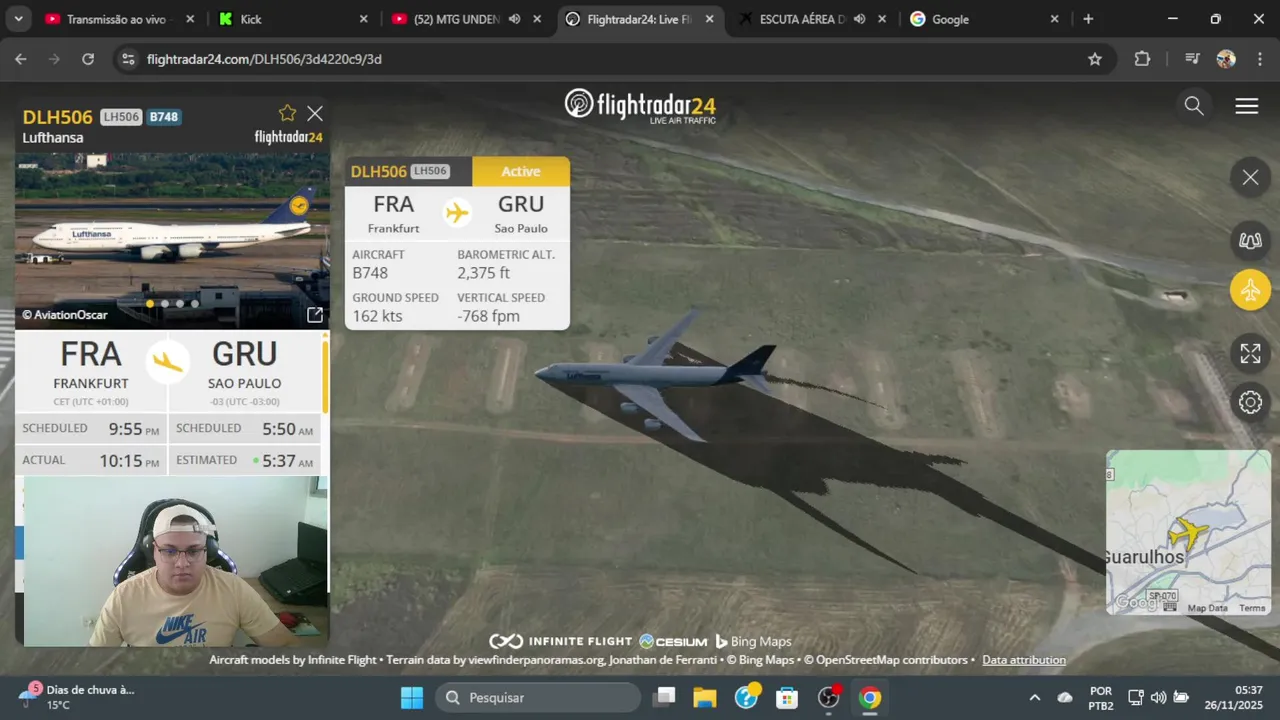Select the second photo carousel dot
Viewport: 1280px width, 720px height.
[x=165, y=303]
